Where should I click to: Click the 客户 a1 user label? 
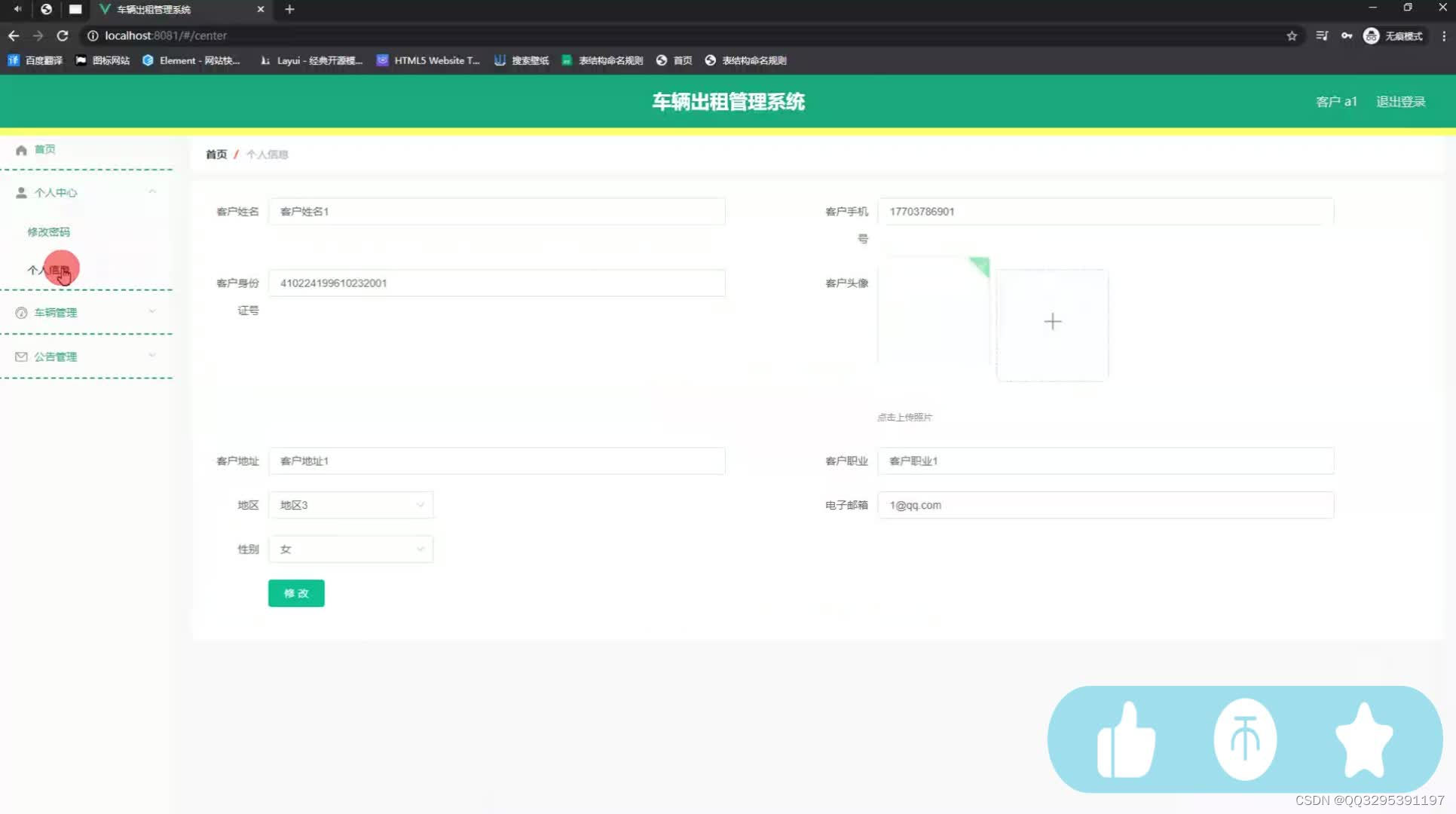pos(1336,102)
